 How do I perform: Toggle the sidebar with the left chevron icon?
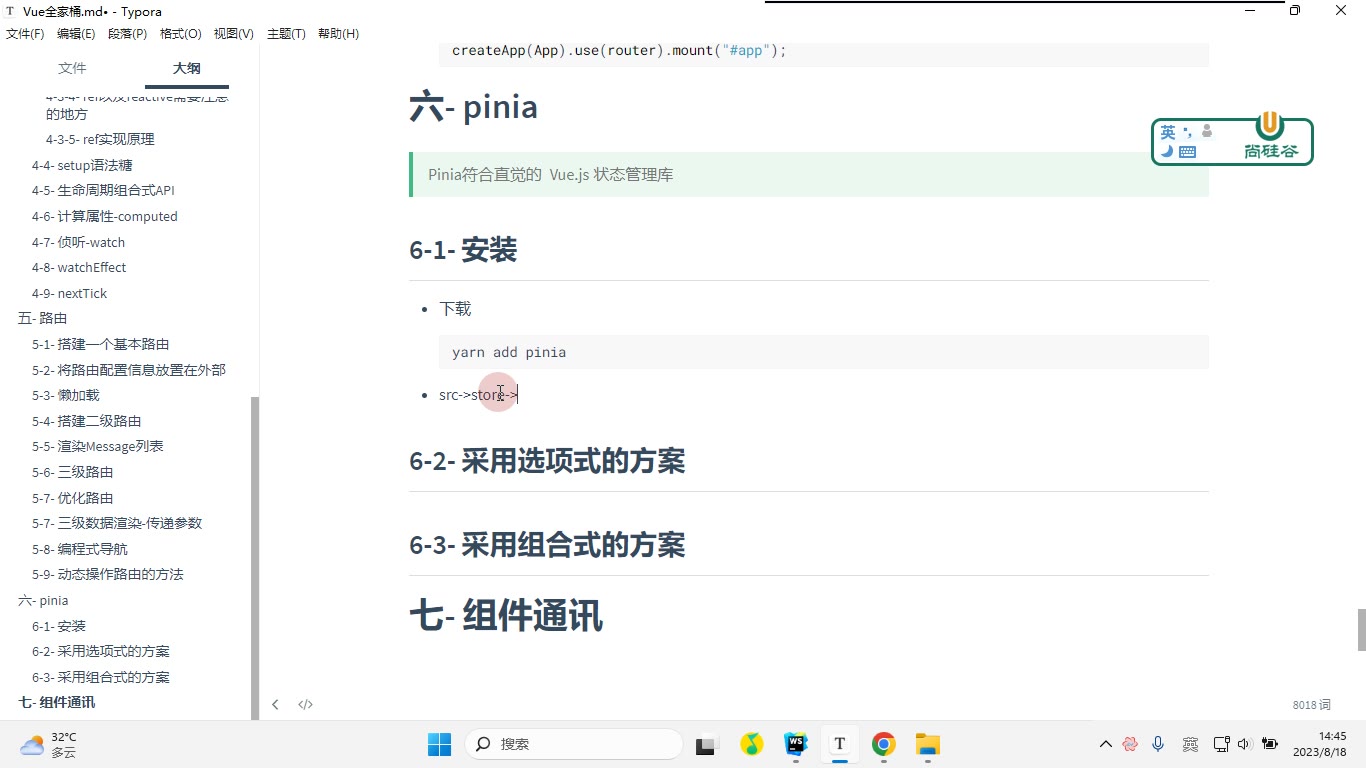coord(275,705)
